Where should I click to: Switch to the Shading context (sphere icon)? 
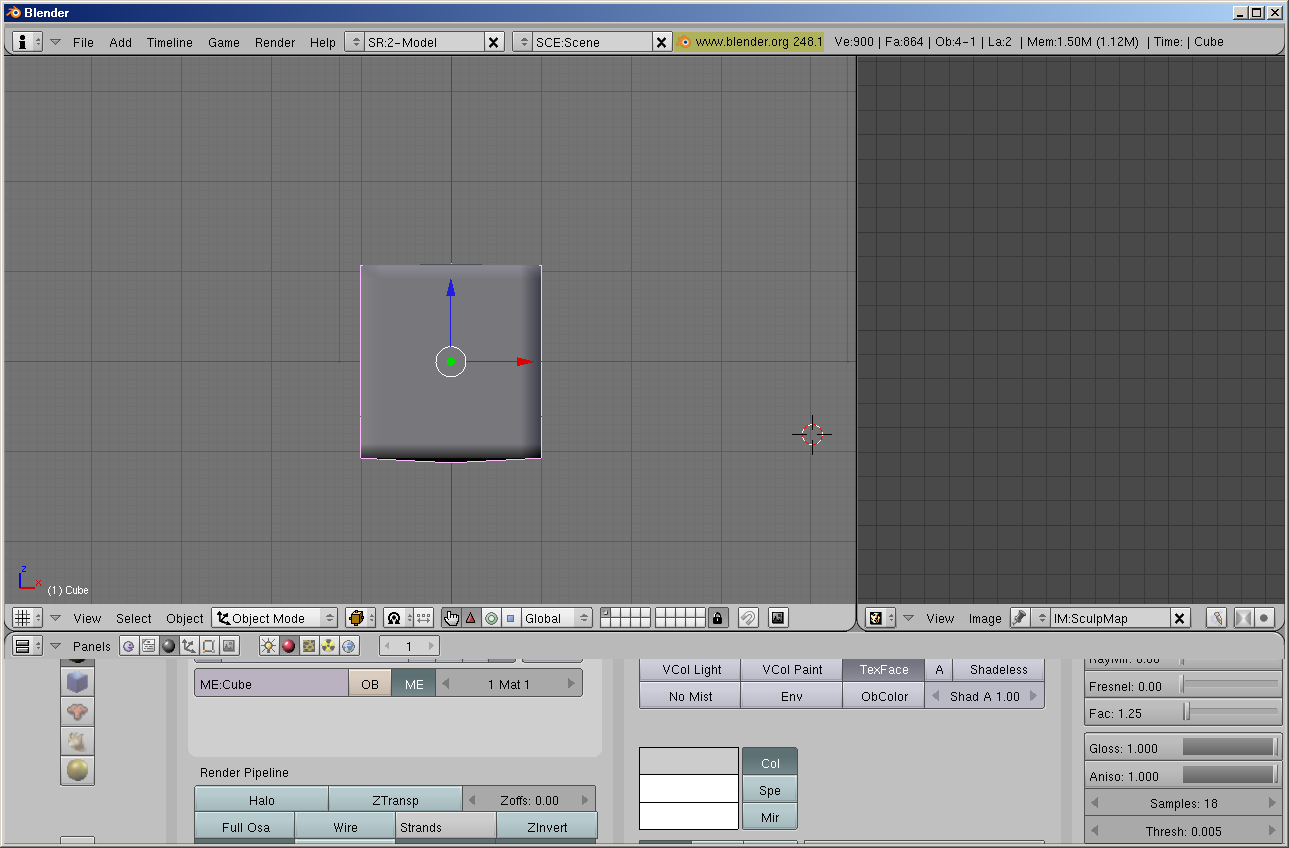pyautogui.click(x=168, y=646)
